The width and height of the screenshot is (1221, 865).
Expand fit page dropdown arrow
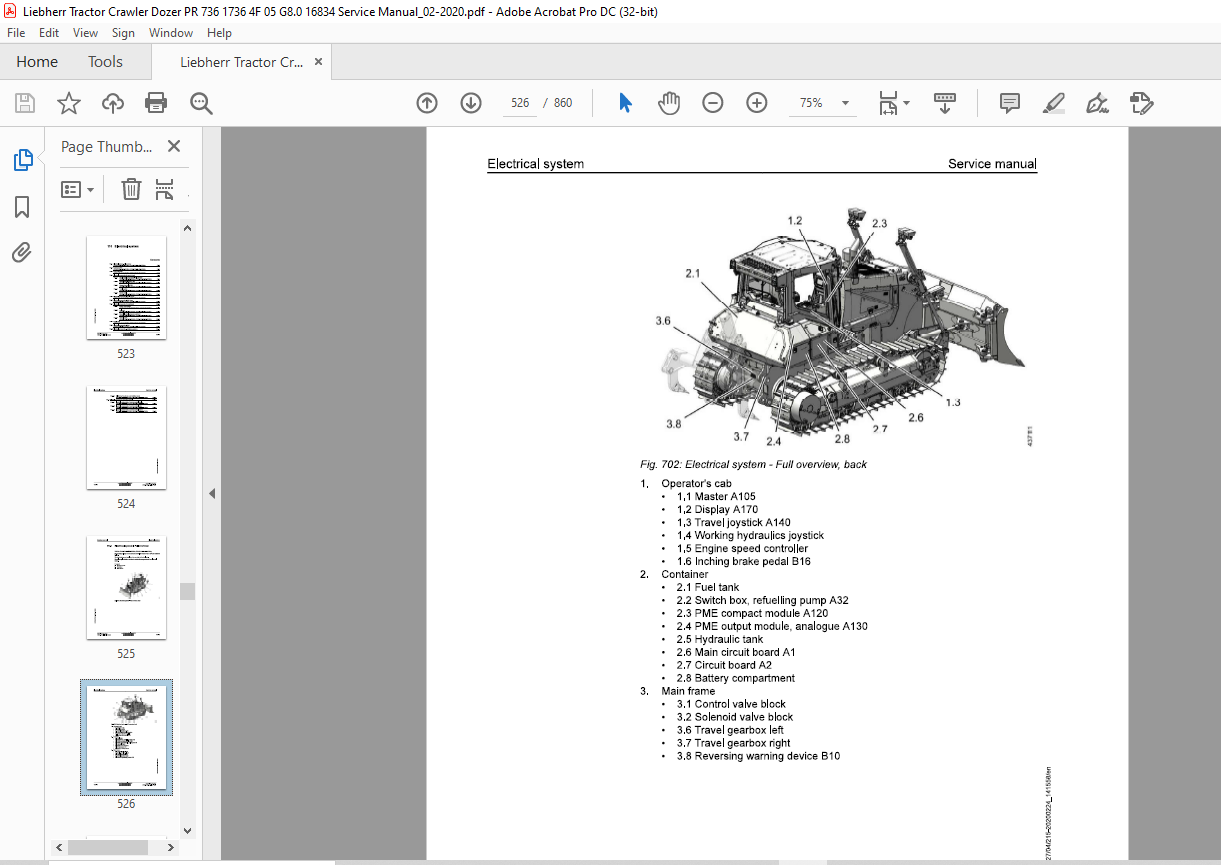coord(907,103)
